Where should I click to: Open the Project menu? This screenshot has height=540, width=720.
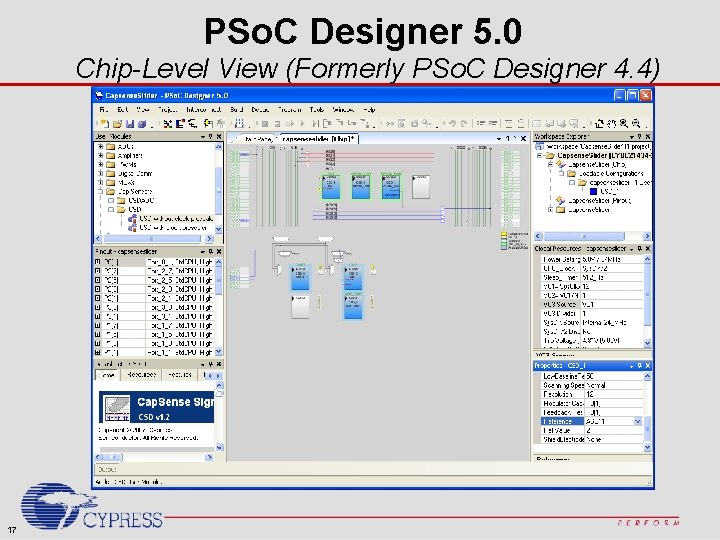click(168, 109)
